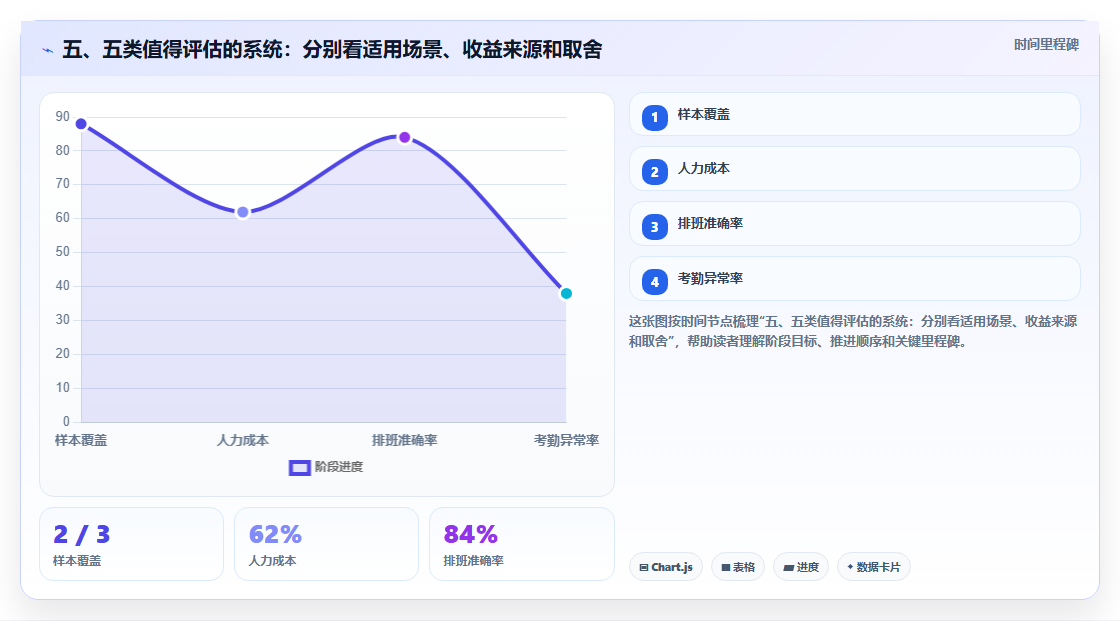Click the 样本覆盖 x-axis label

pos(81,440)
